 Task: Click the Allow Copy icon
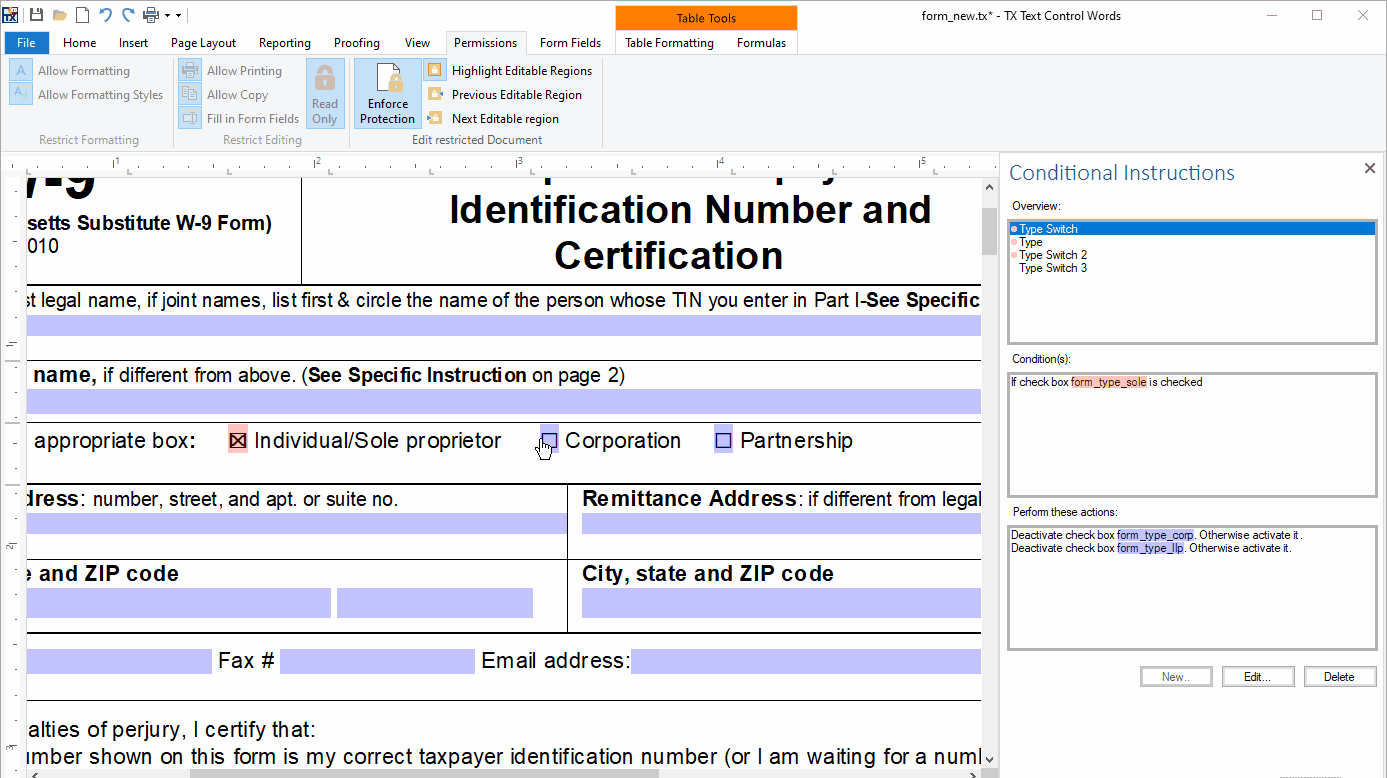pyautogui.click(x=190, y=95)
